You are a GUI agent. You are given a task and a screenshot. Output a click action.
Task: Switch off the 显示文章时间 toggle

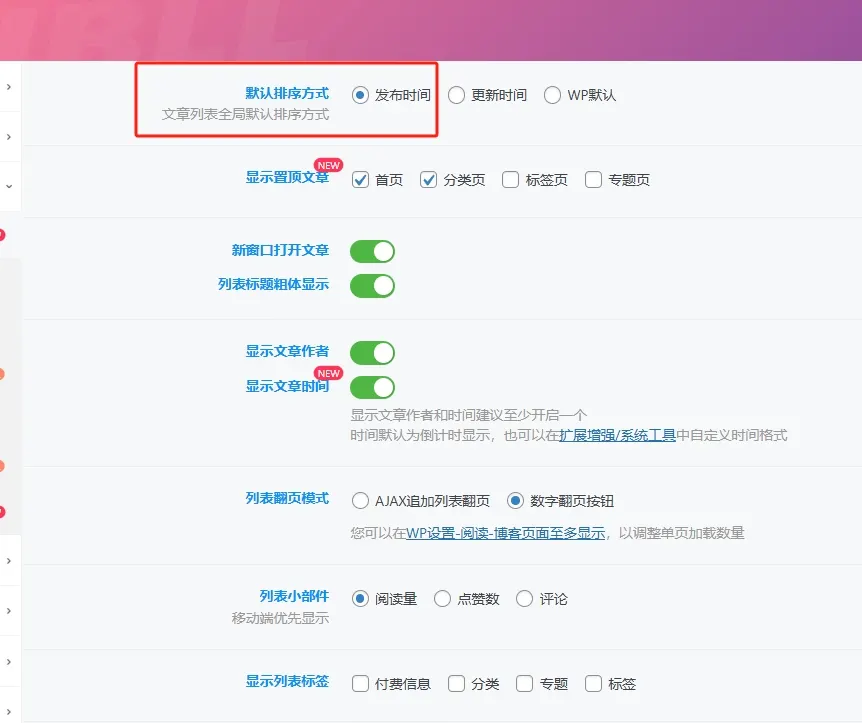(x=372, y=388)
